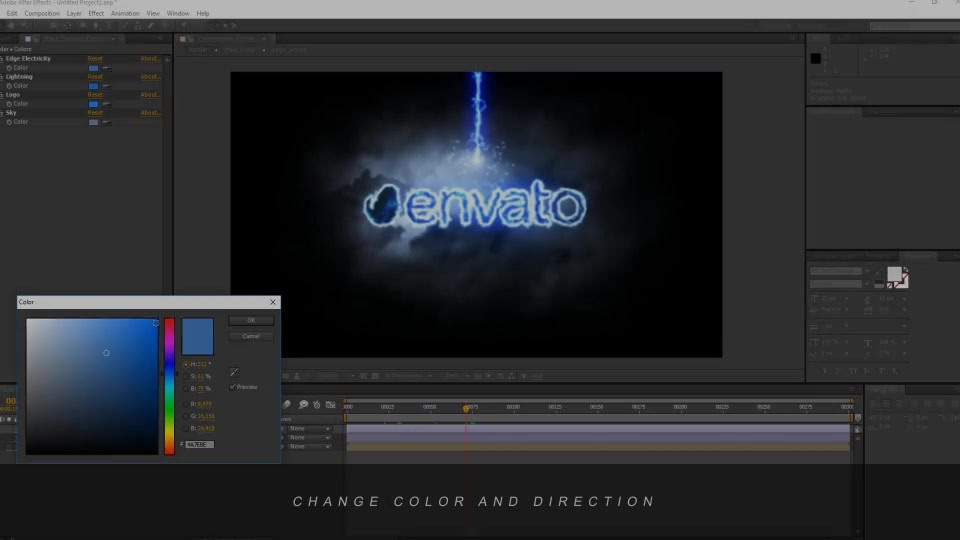Click the auto-keyframe stopwatch icon in timeline
Screen dimensions: 960x540
click(x=317, y=405)
